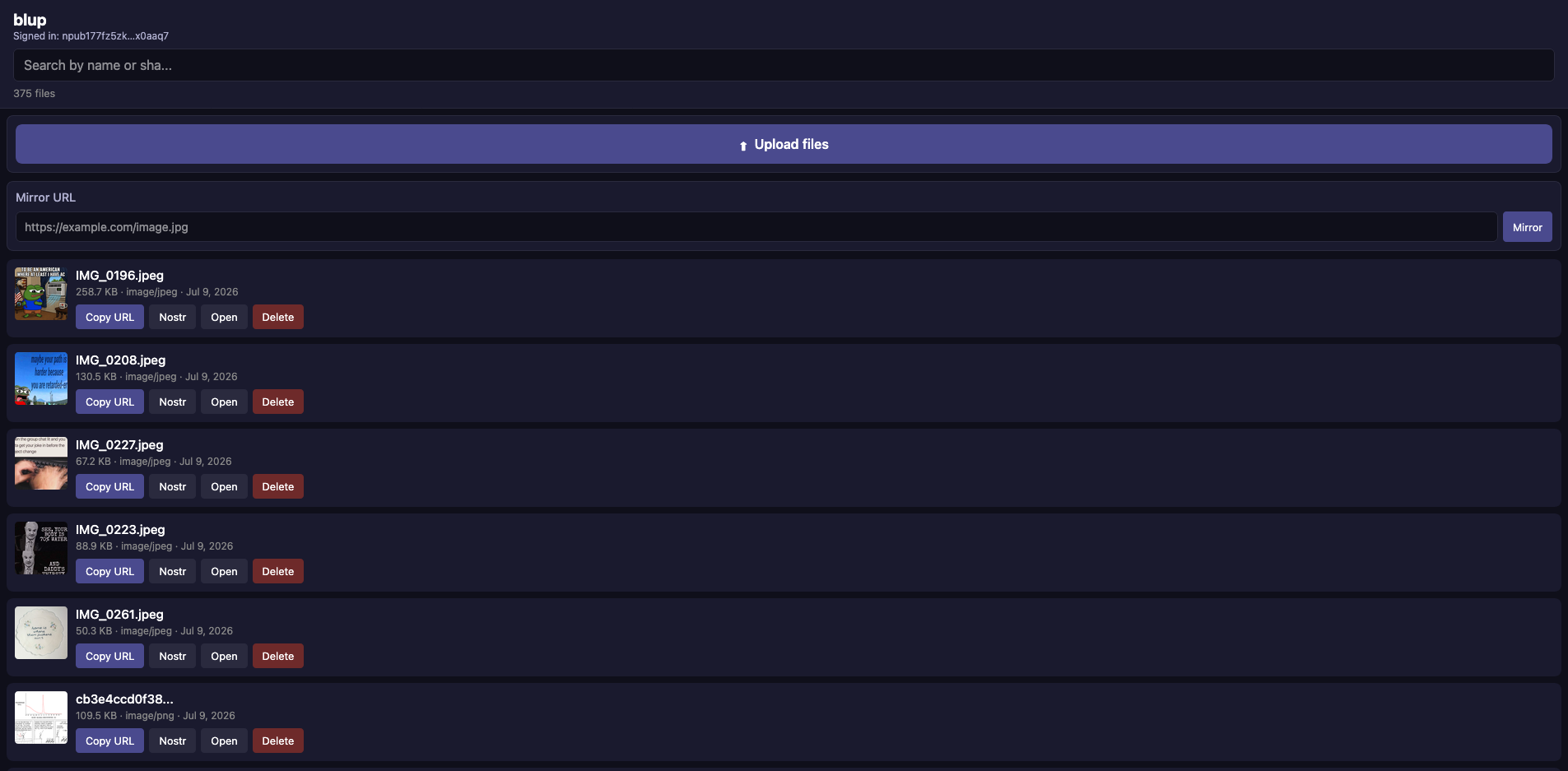Open the IMG_0196.jpeg thumbnail

coord(41,294)
